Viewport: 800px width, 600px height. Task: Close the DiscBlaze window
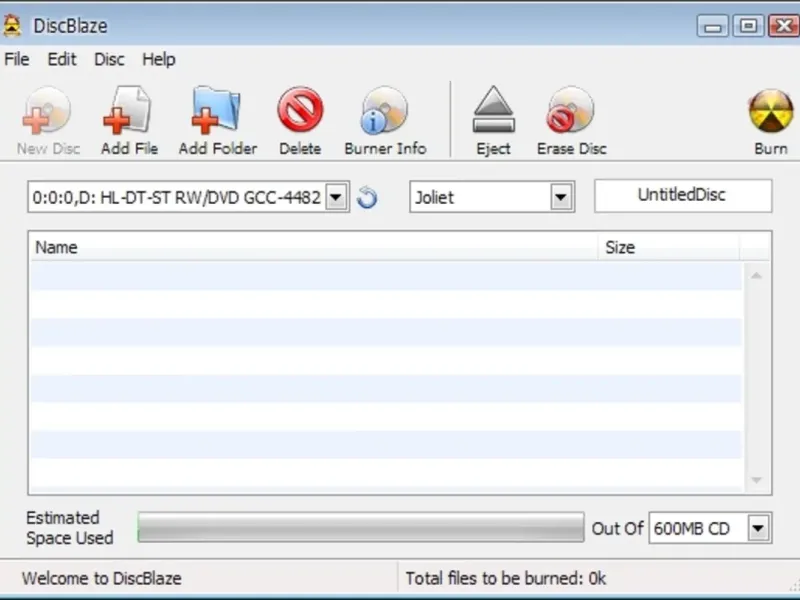(x=784, y=26)
